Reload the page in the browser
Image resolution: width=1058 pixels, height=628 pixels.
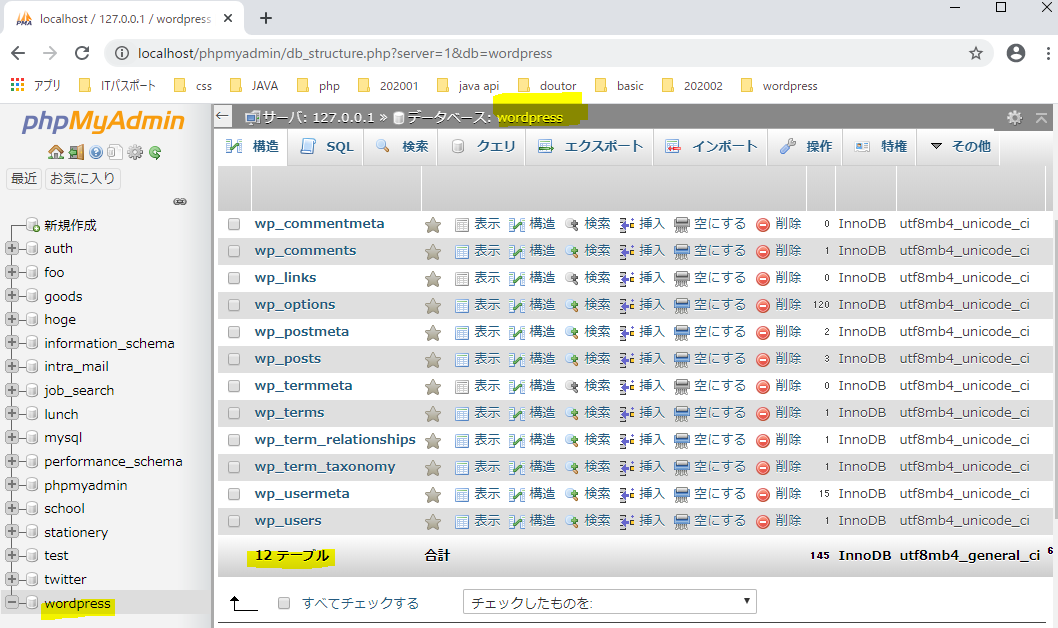(82, 53)
